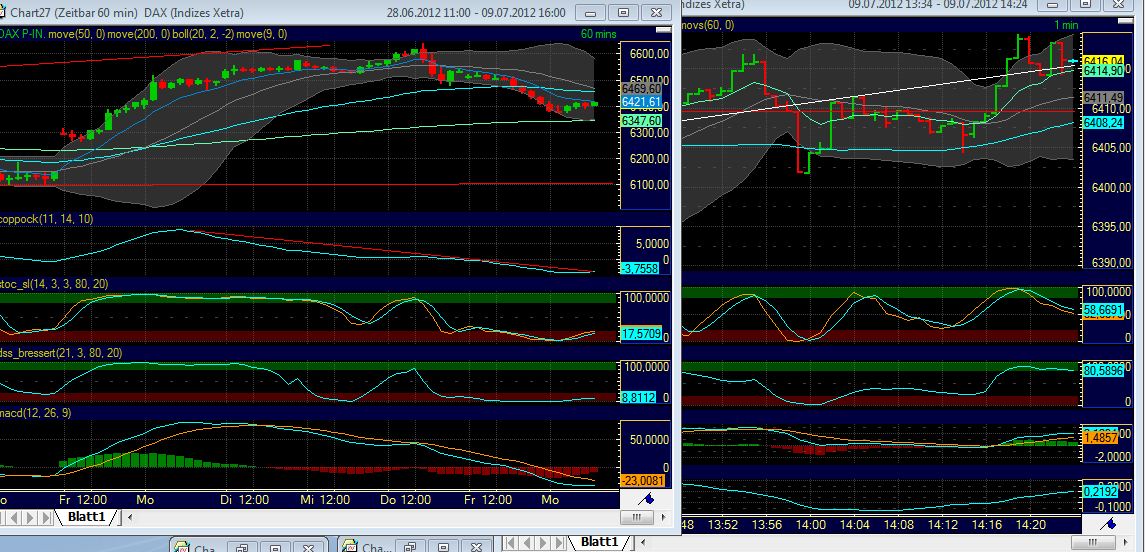1145x552 pixels.
Task: Restore the first minimized Cha window
Action: 242,548
